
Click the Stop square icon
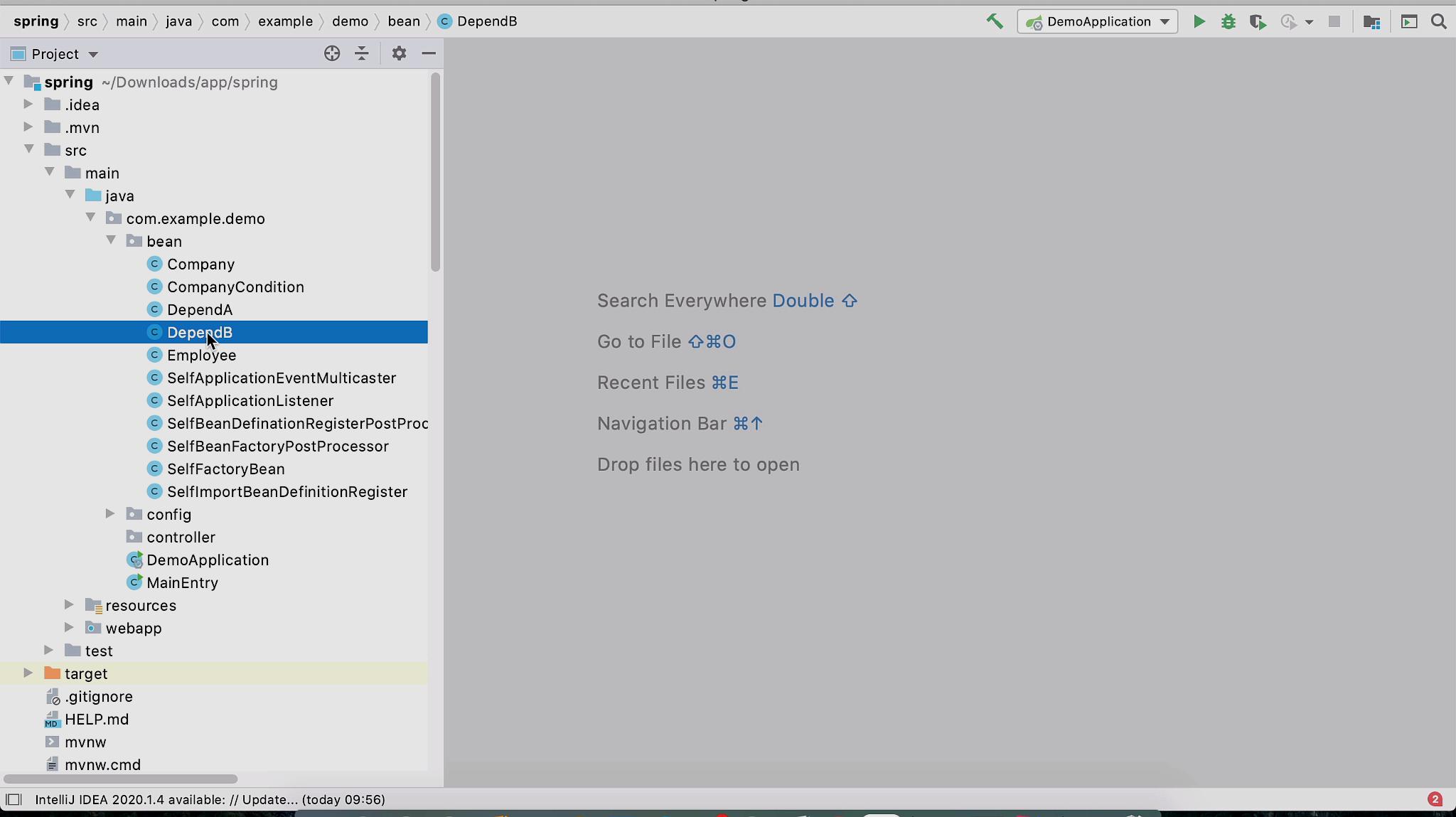point(1334,21)
